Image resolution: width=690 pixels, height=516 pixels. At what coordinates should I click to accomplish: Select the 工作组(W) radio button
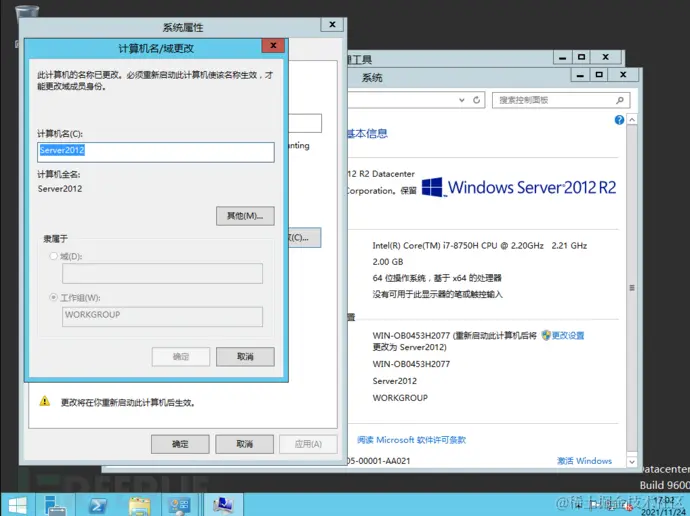[x=54, y=297]
